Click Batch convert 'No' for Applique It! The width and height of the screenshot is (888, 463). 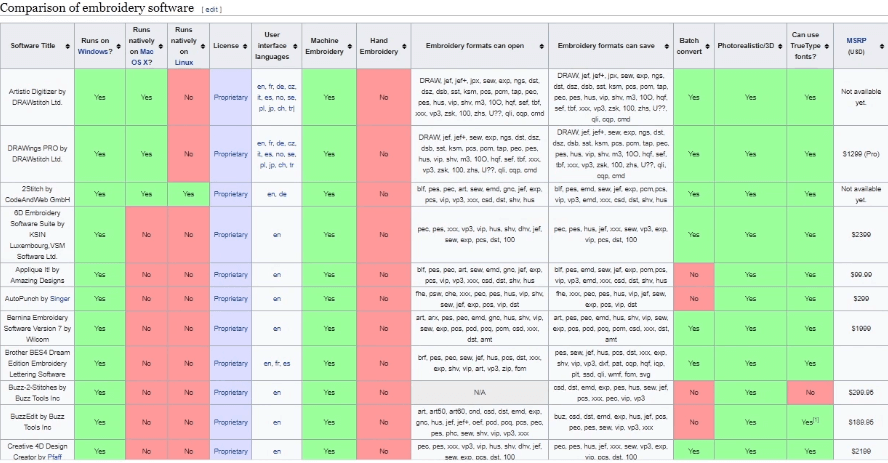click(694, 275)
